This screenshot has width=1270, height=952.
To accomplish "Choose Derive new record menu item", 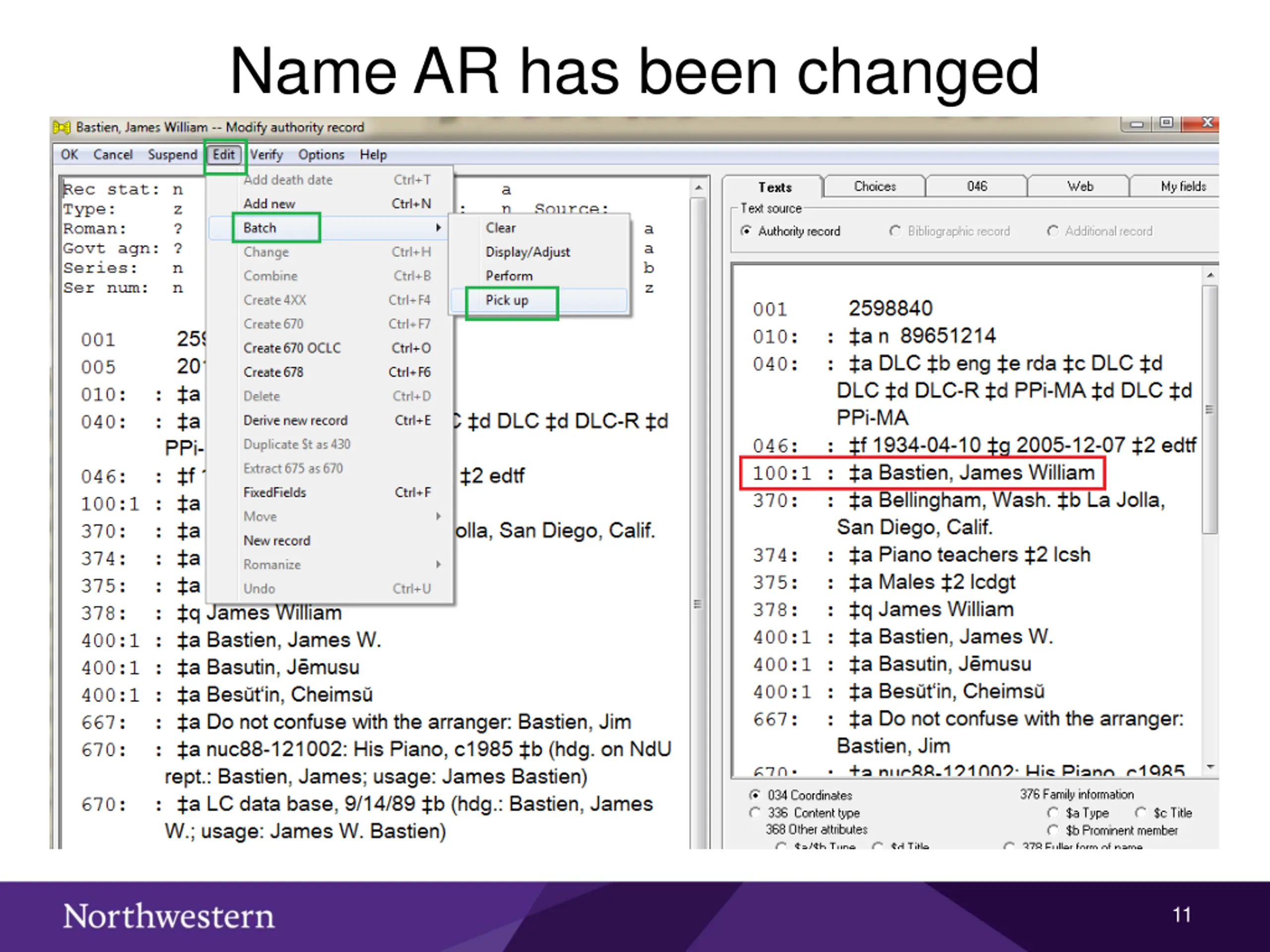I will 331,420.
